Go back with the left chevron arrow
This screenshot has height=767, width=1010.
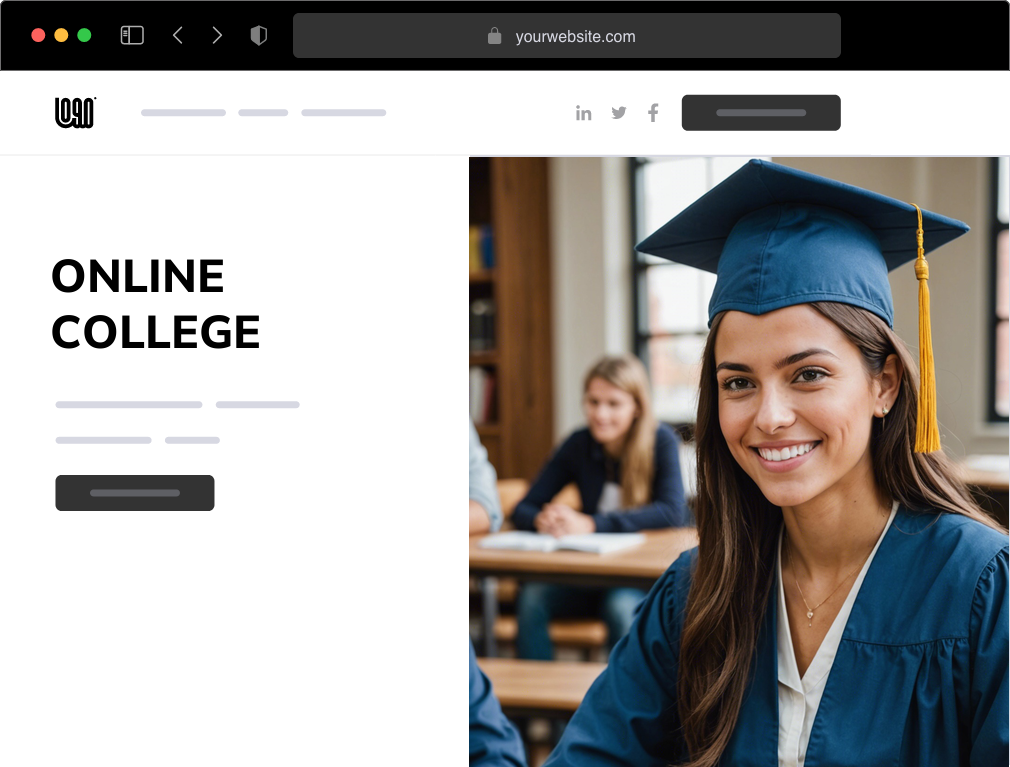178,35
